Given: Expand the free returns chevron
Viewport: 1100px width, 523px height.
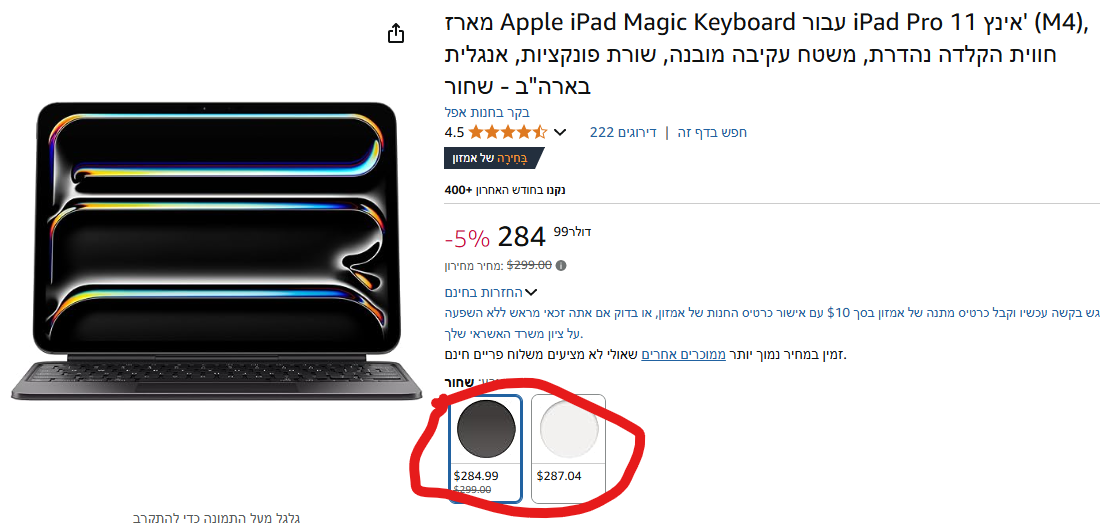Looking at the screenshot, I should point(531,292).
